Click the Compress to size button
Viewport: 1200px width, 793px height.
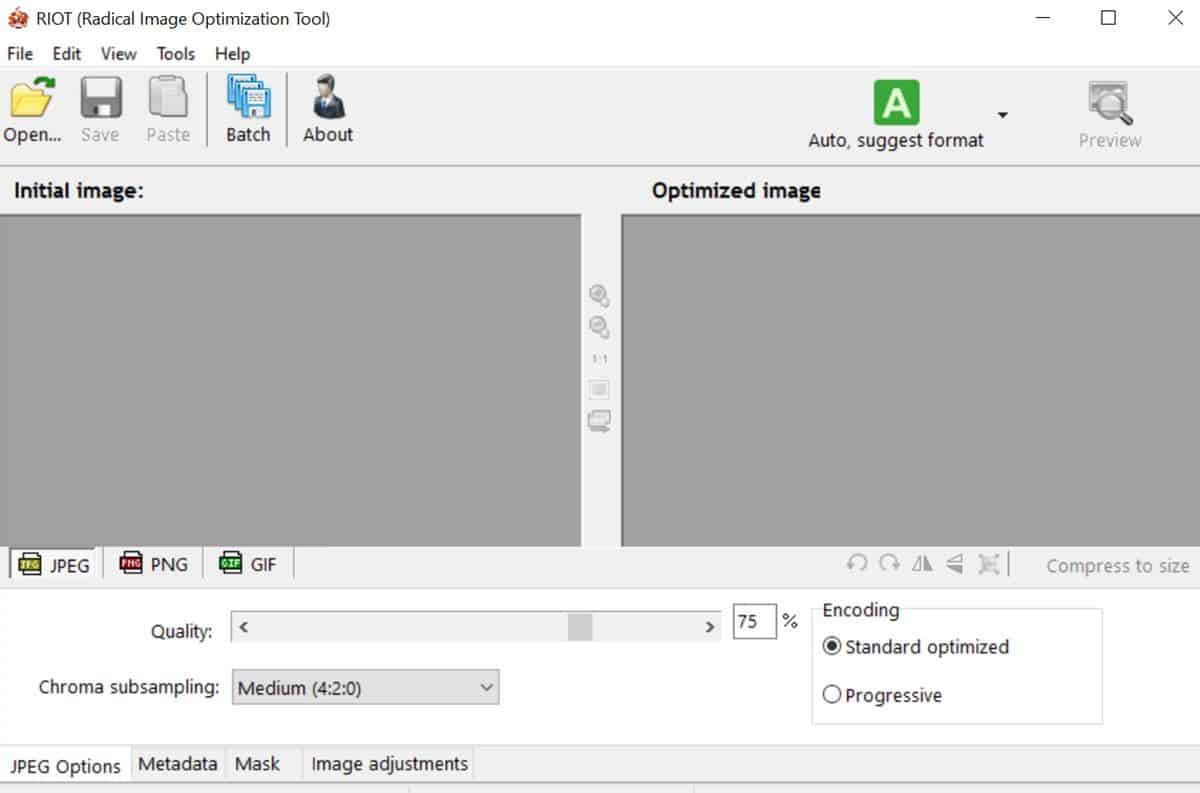(x=1117, y=566)
